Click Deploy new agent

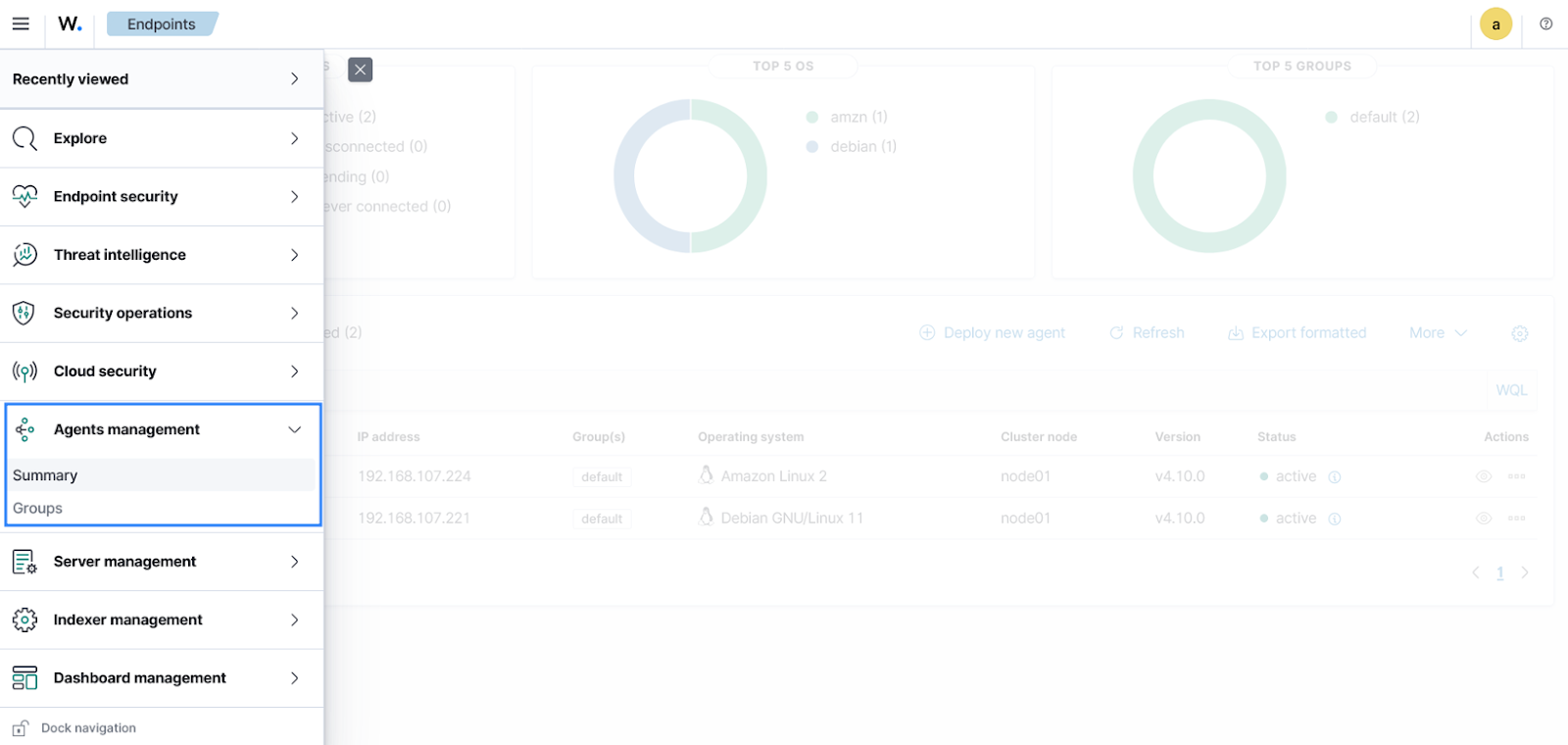click(993, 333)
